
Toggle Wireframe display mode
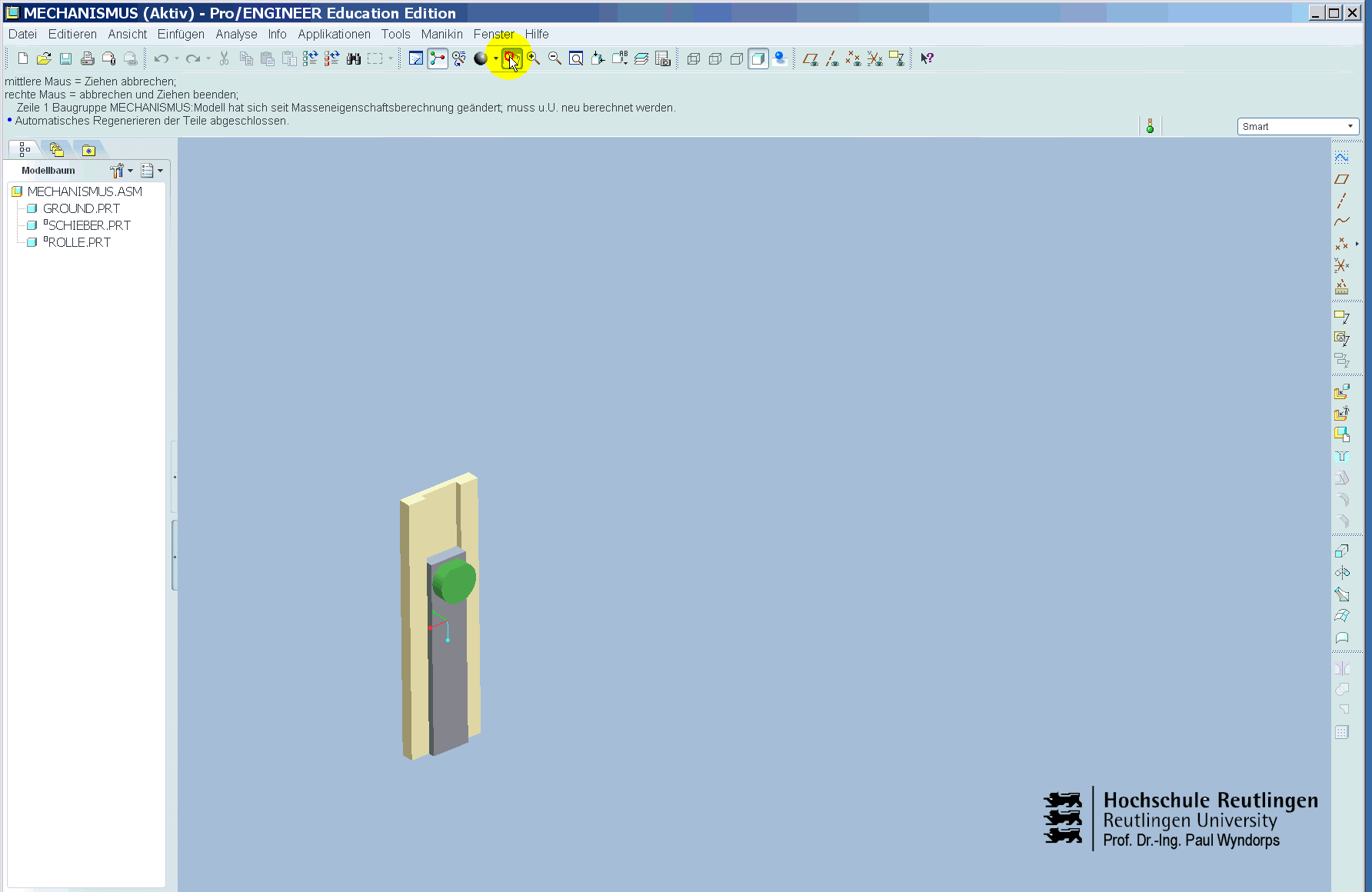point(693,58)
